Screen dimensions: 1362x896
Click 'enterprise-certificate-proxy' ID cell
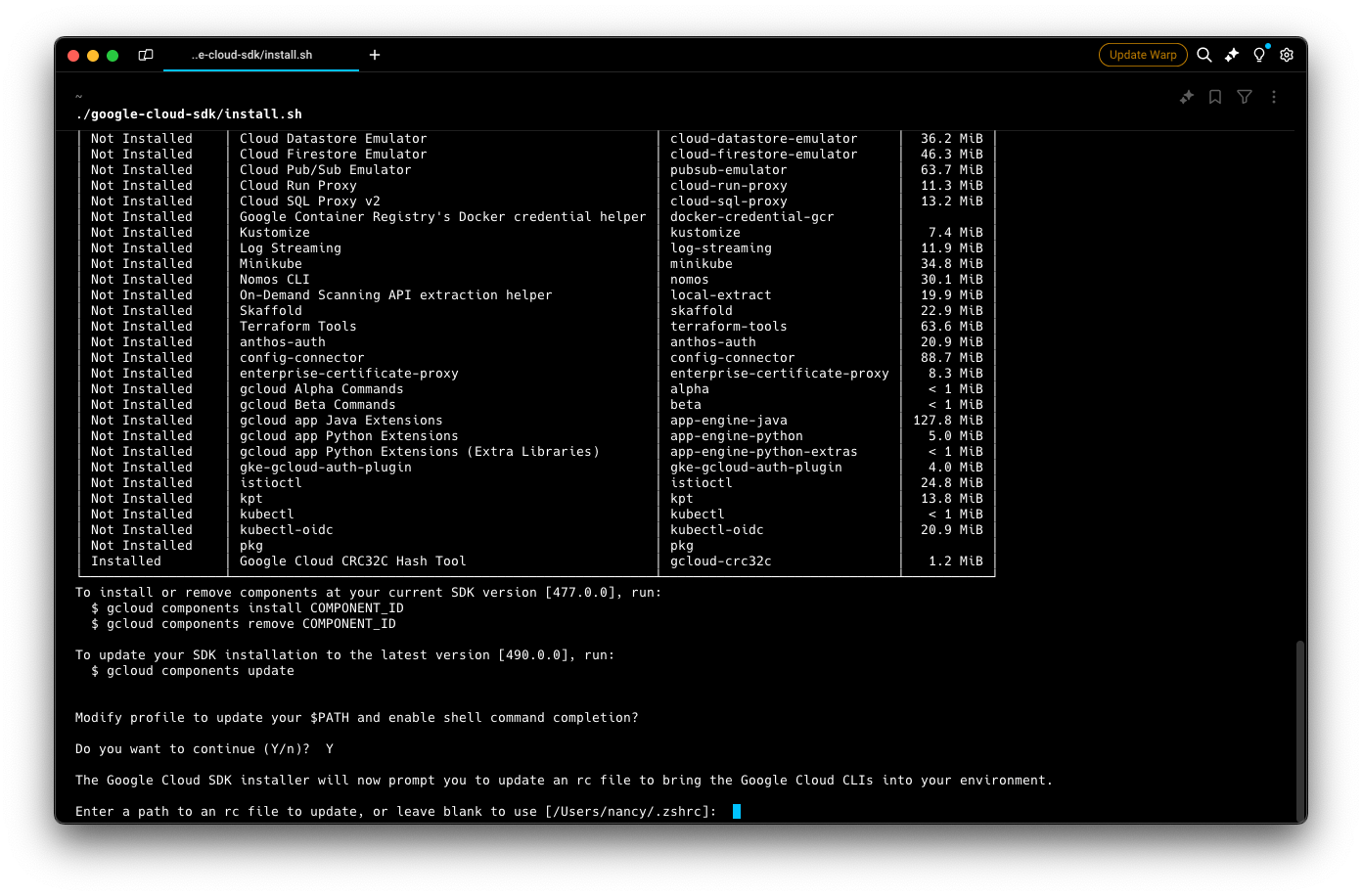coord(779,374)
